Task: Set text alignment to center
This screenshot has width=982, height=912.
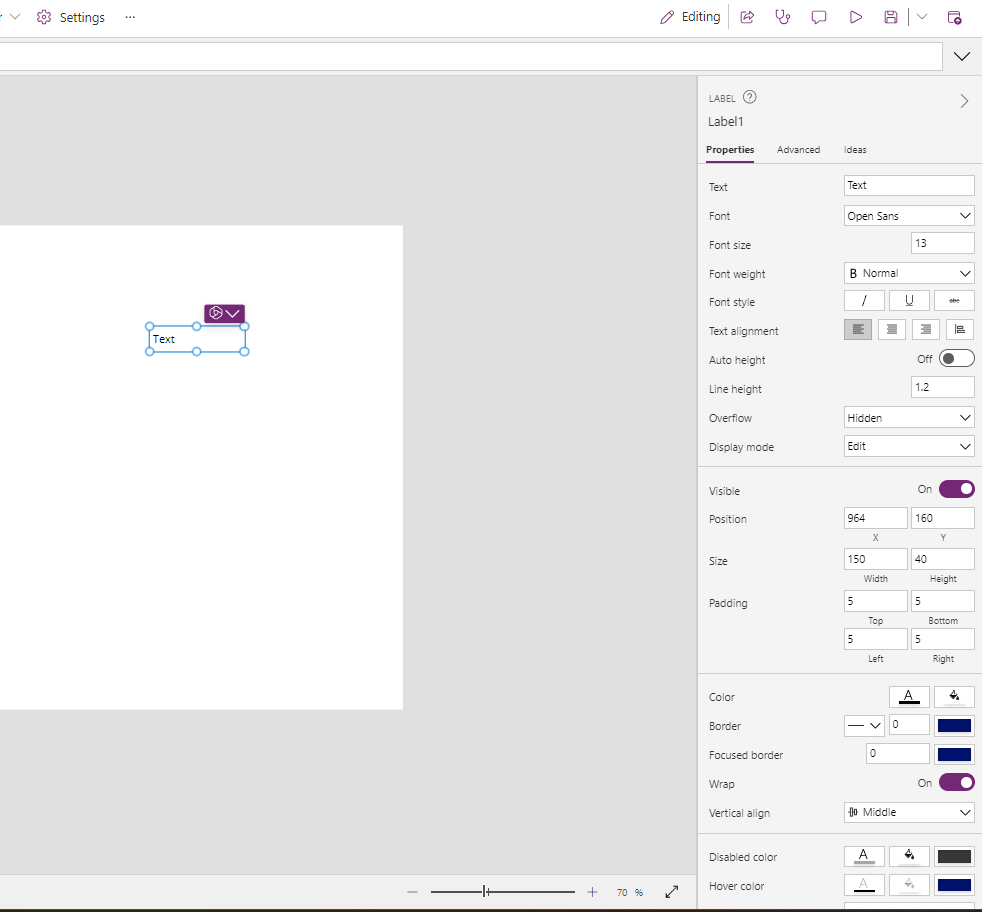Action: coord(892,329)
